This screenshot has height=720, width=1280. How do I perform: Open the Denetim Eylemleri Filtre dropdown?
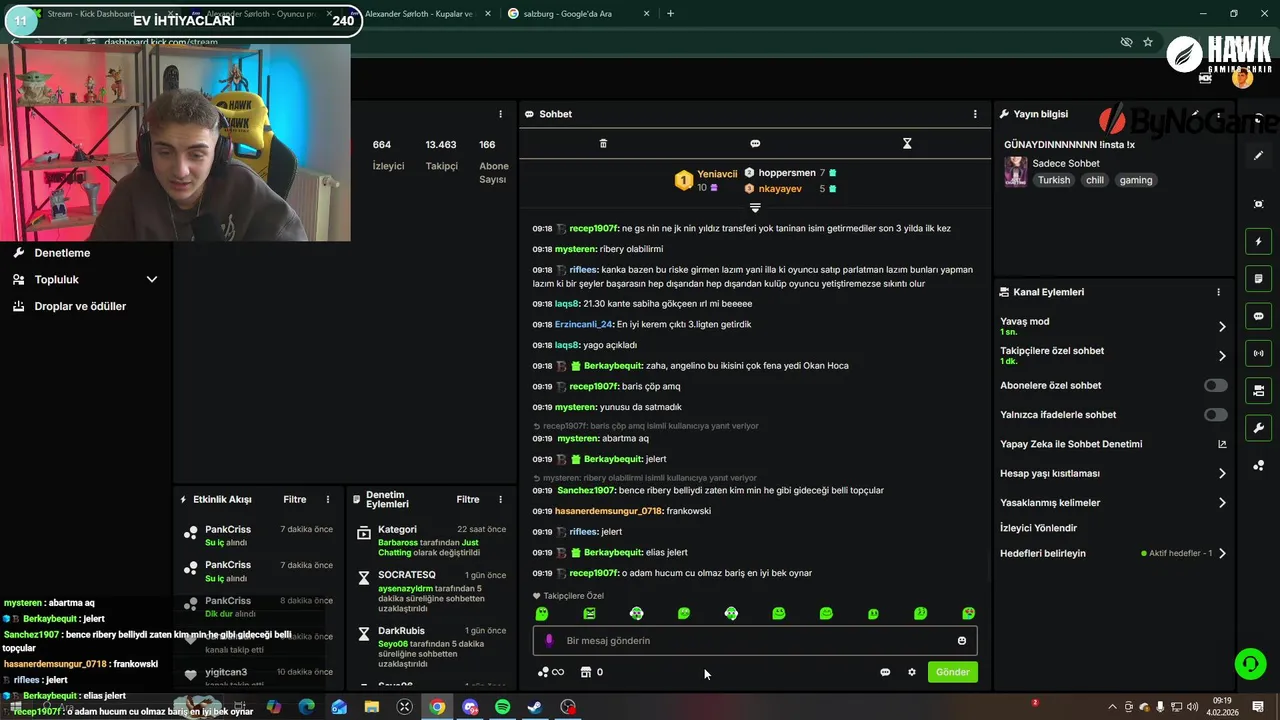click(x=468, y=499)
